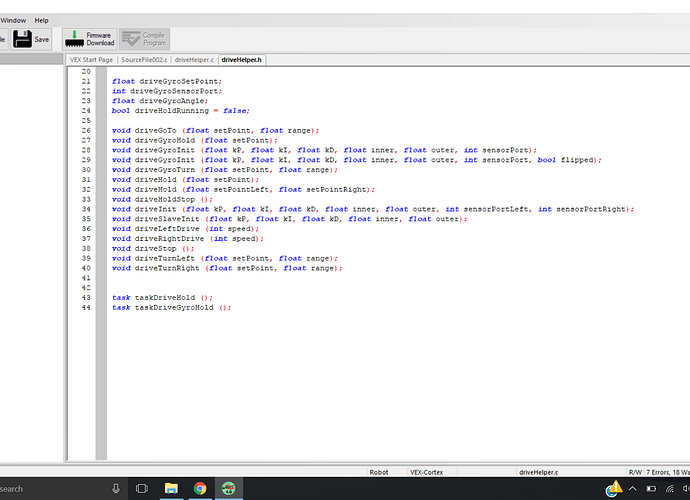690x500 pixels.
Task: Click 'driveTurnLeft' on line 39
Action: pyautogui.click(x=165, y=258)
